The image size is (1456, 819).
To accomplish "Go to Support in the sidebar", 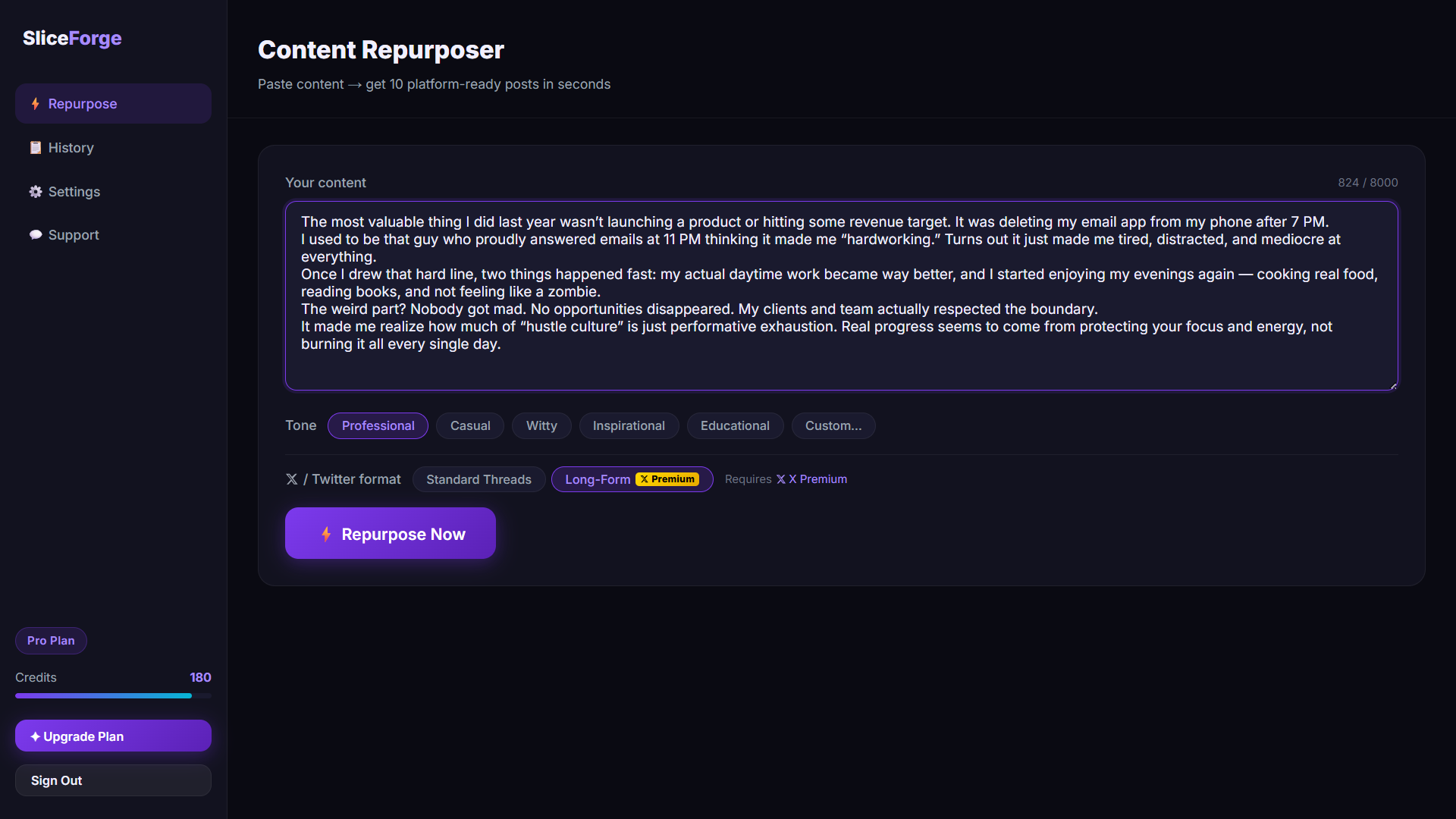I will [74, 235].
